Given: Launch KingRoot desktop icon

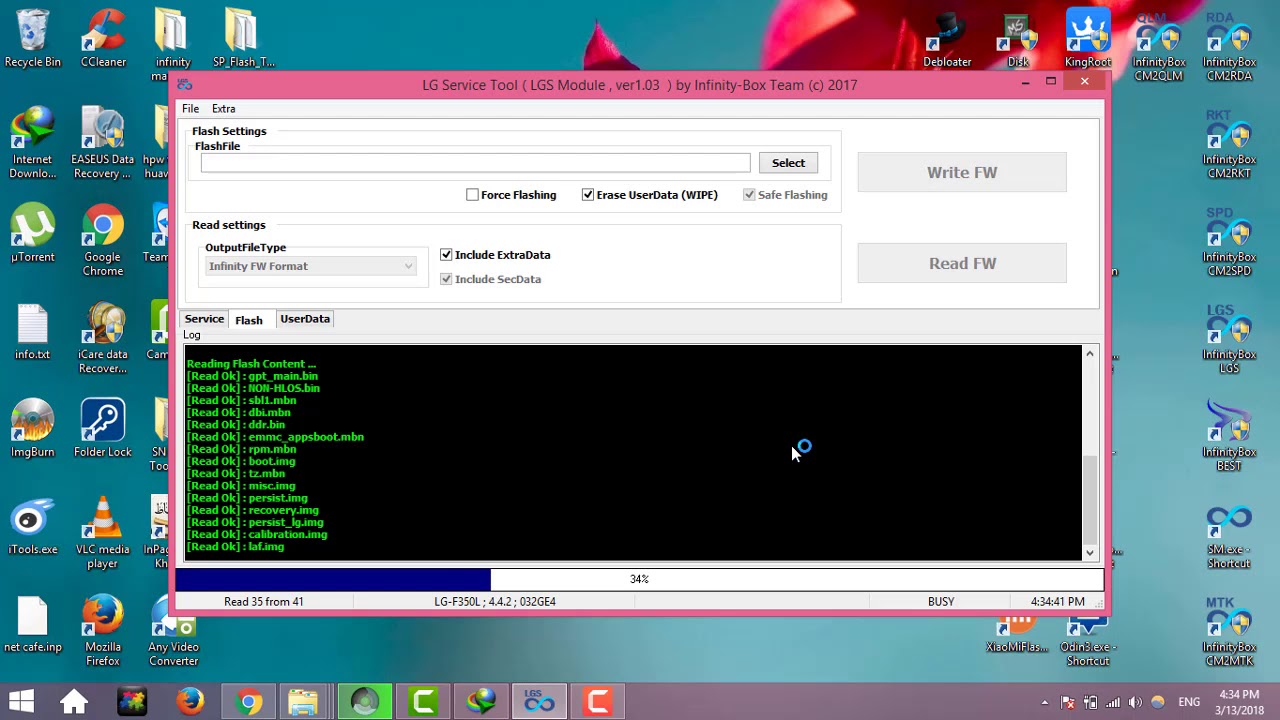Looking at the screenshot, I should click(1087, 38).
